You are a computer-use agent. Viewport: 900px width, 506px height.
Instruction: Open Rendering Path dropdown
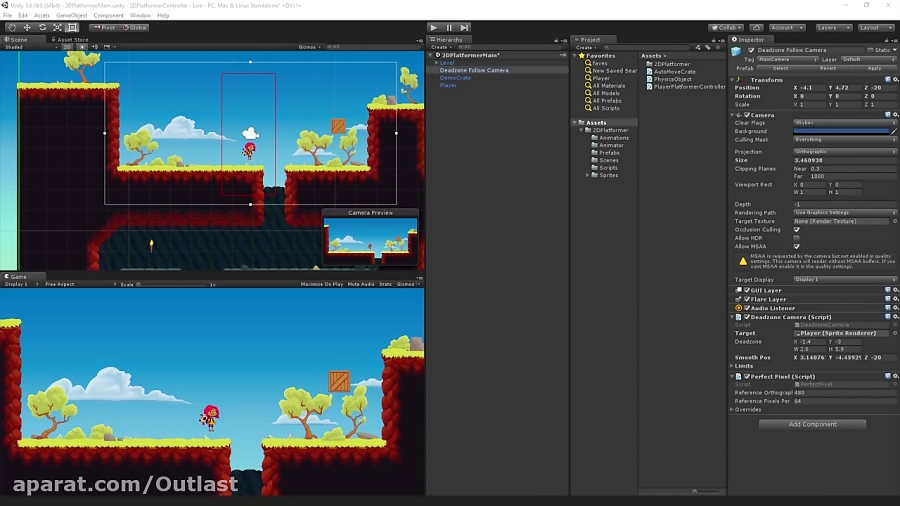[845, 213]
